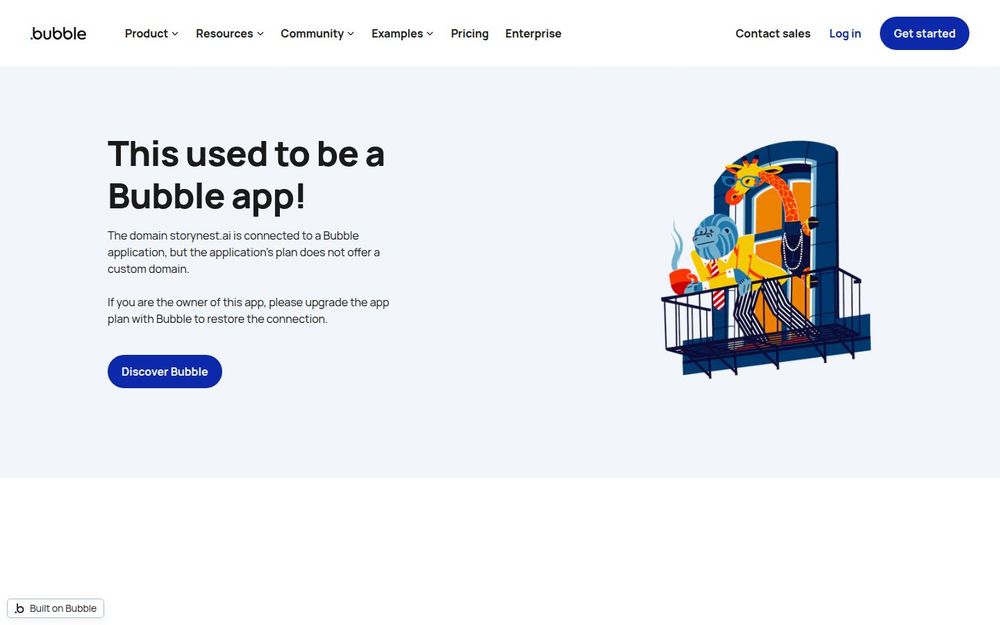1000x625 pixels.
Task: Click the 'b' icon in Built on Bubble badge
Action: click(x=19, y=608)
